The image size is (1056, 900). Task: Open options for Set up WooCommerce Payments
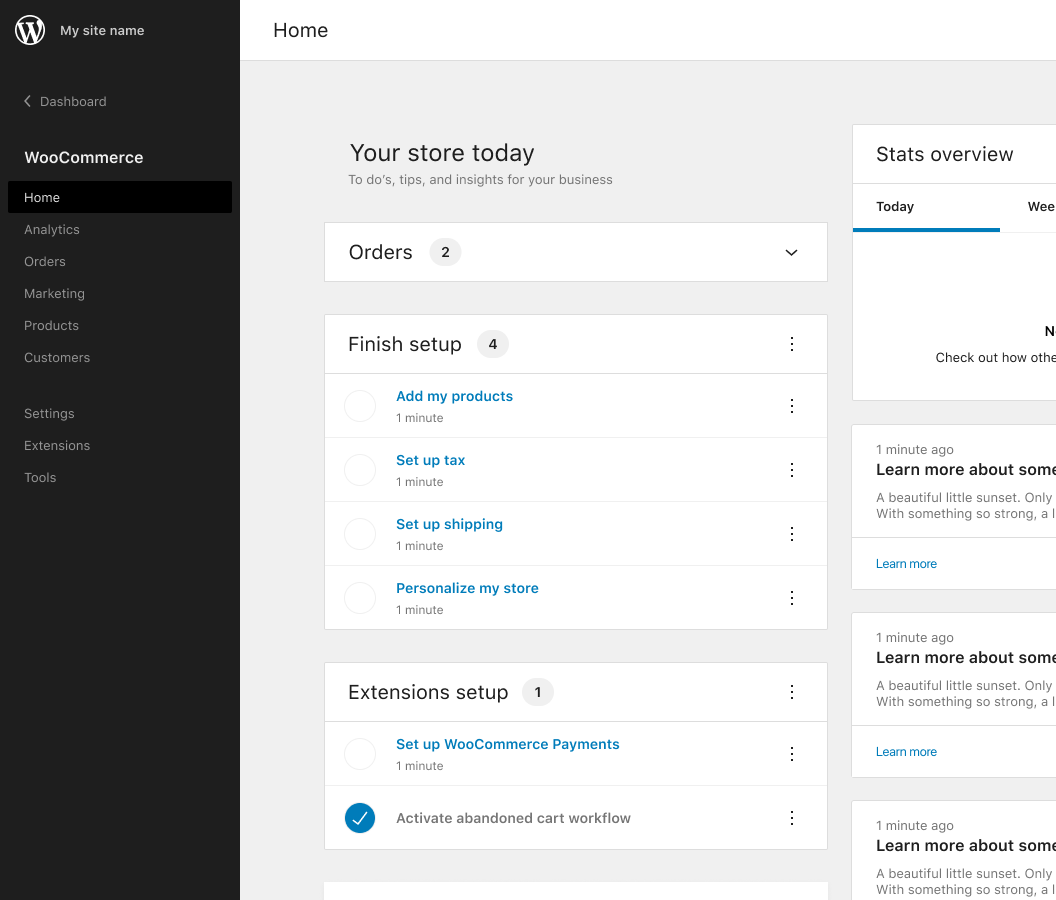coord(791,754)
